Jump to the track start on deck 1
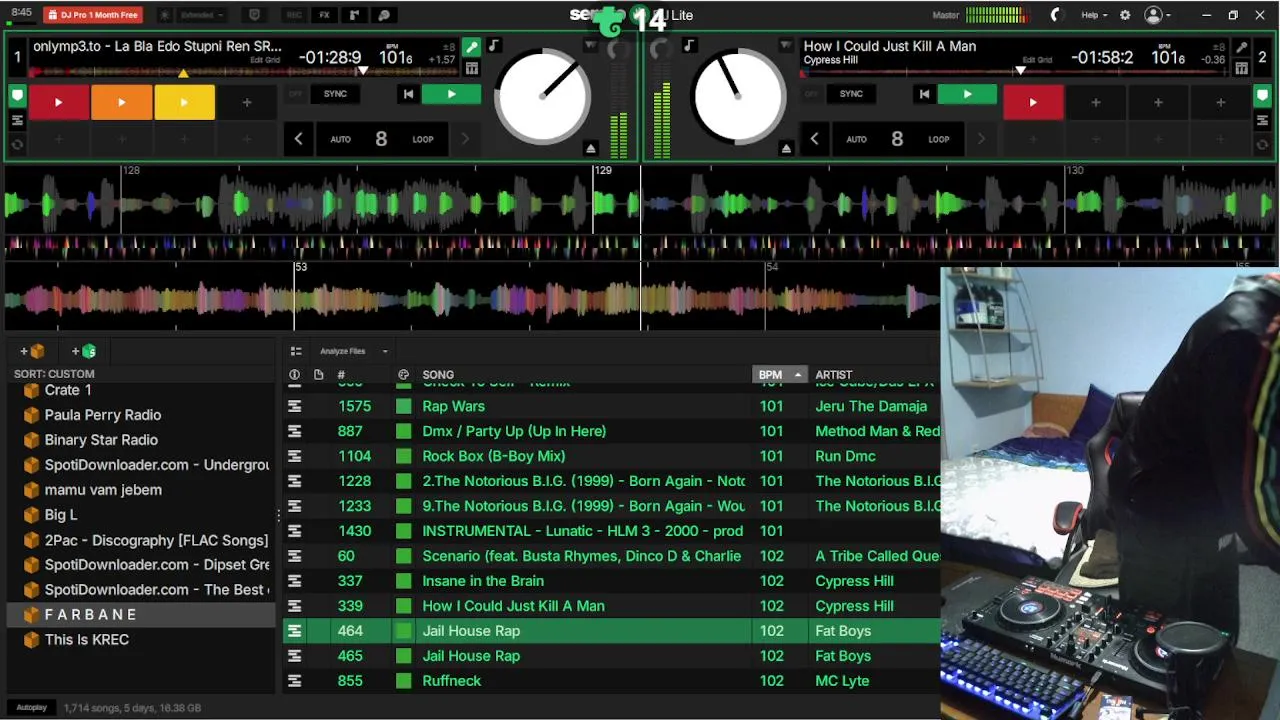 408,94
